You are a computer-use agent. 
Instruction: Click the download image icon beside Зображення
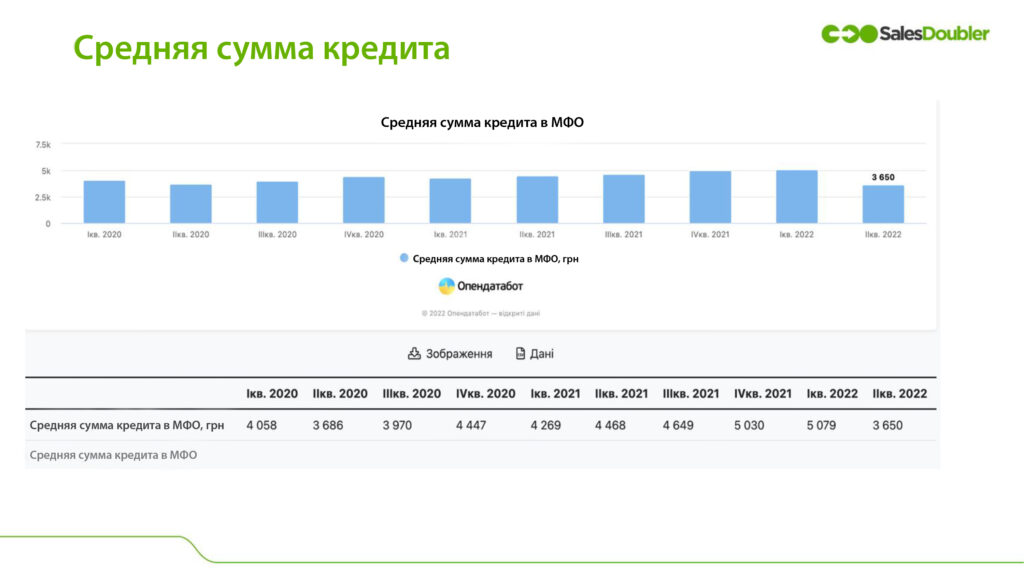coord(413,354)
